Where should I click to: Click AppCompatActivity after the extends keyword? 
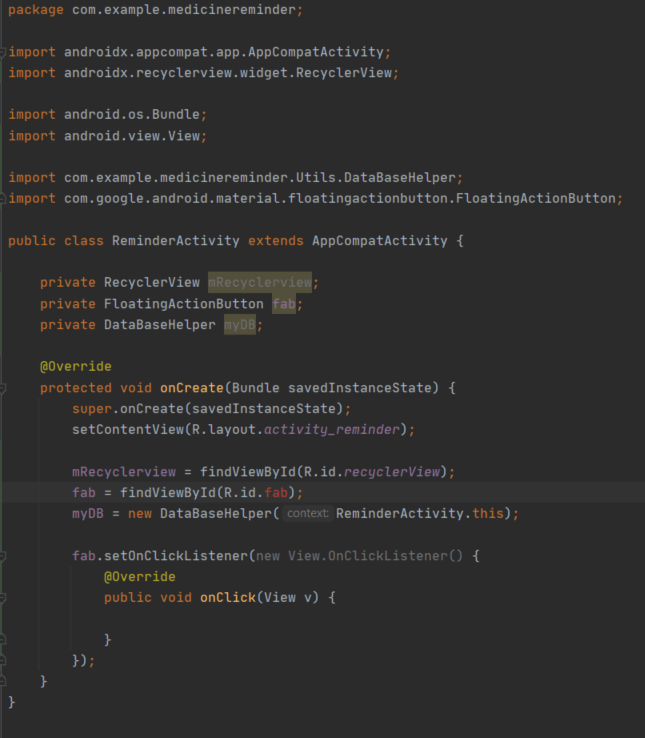point(379,241)
